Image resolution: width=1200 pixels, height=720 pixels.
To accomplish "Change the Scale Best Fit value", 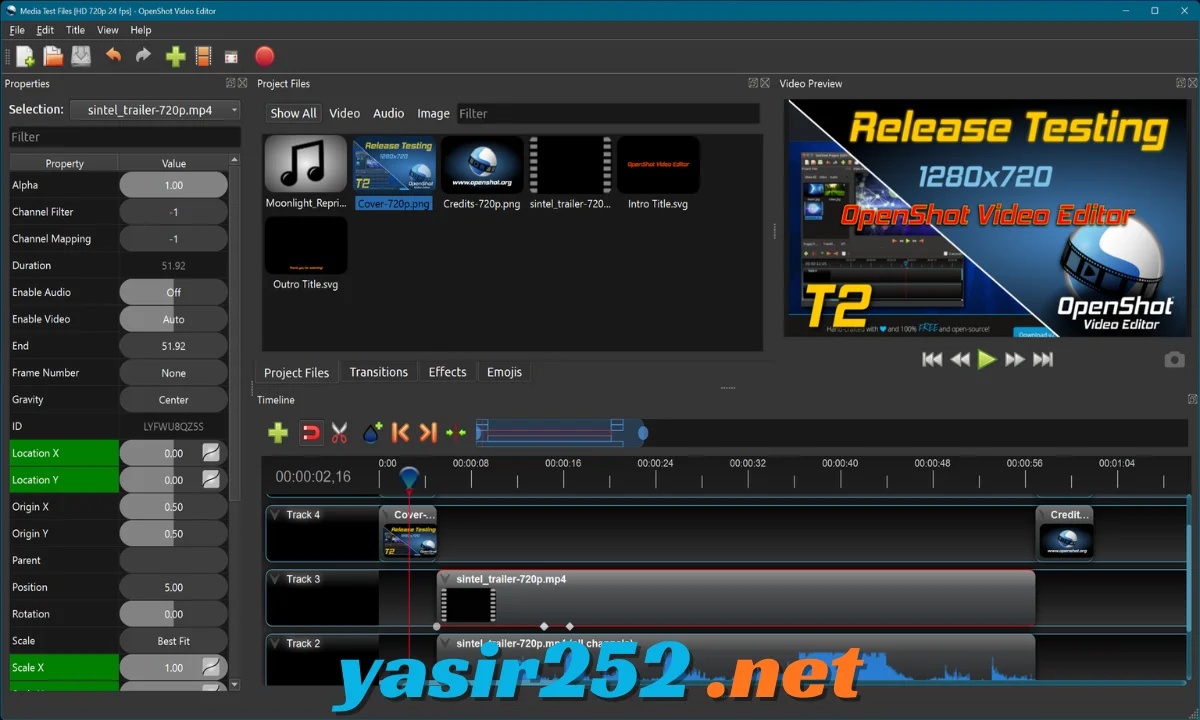I will tap(174, 641).
